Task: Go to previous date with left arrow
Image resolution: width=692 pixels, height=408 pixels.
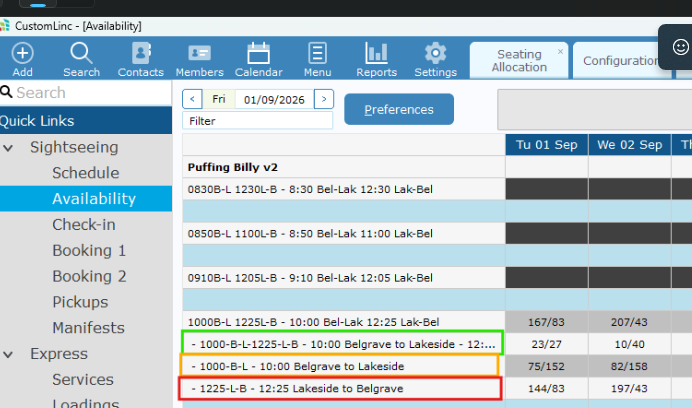Action: [x=192, y=99]
